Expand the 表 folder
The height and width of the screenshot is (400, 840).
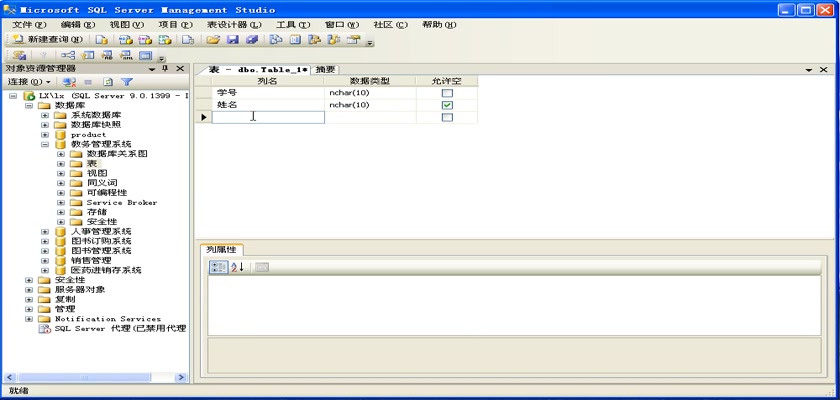[x=61, y=164]
